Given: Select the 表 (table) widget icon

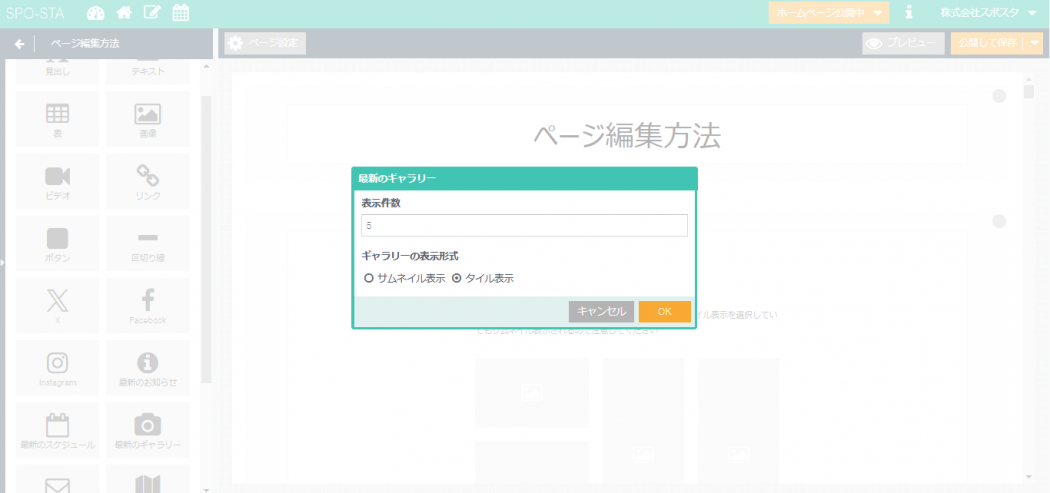Looking at the screenshot, I should point(58,118).
